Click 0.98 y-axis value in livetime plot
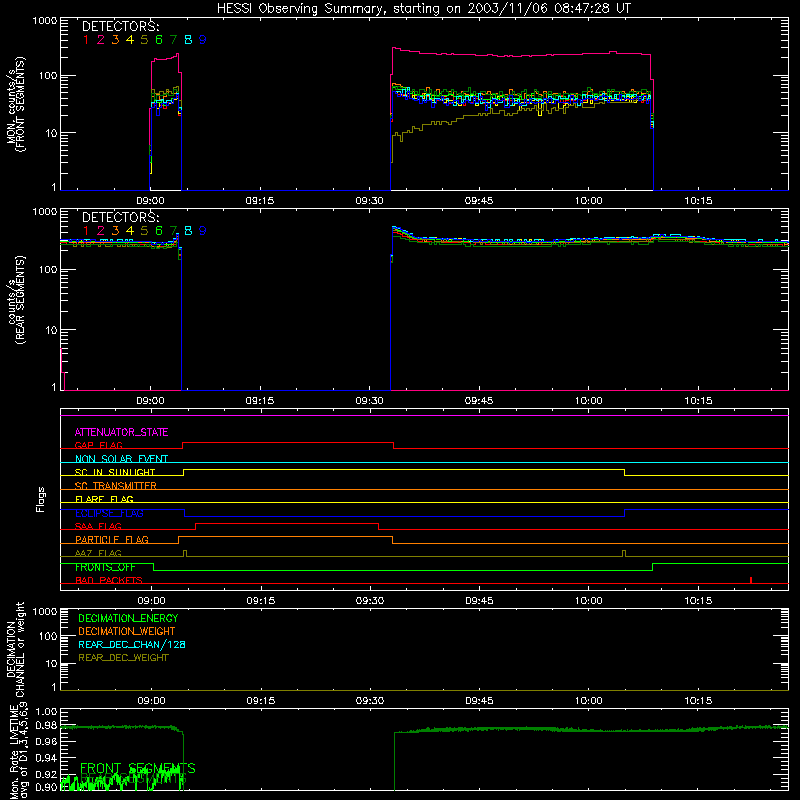The height and width of the screenshot is (800, 800). point(46,725)
